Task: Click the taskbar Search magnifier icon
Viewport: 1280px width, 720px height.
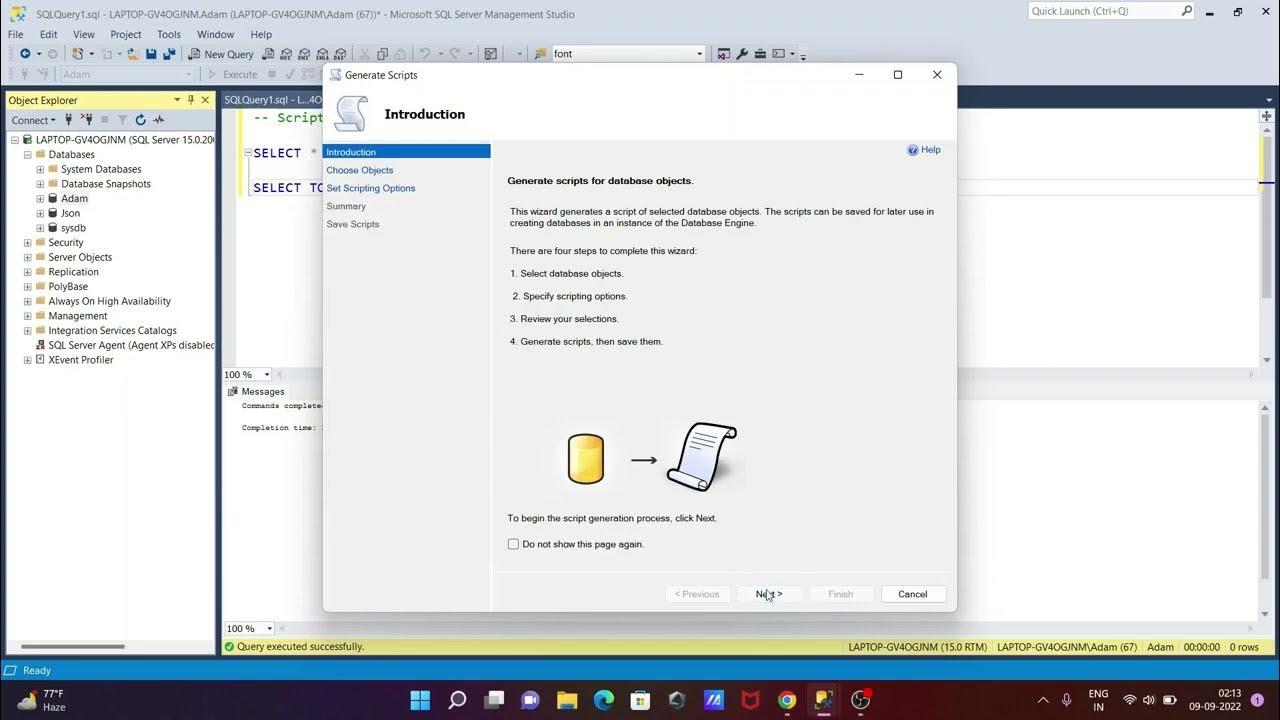Action: [x=457, y=700]
